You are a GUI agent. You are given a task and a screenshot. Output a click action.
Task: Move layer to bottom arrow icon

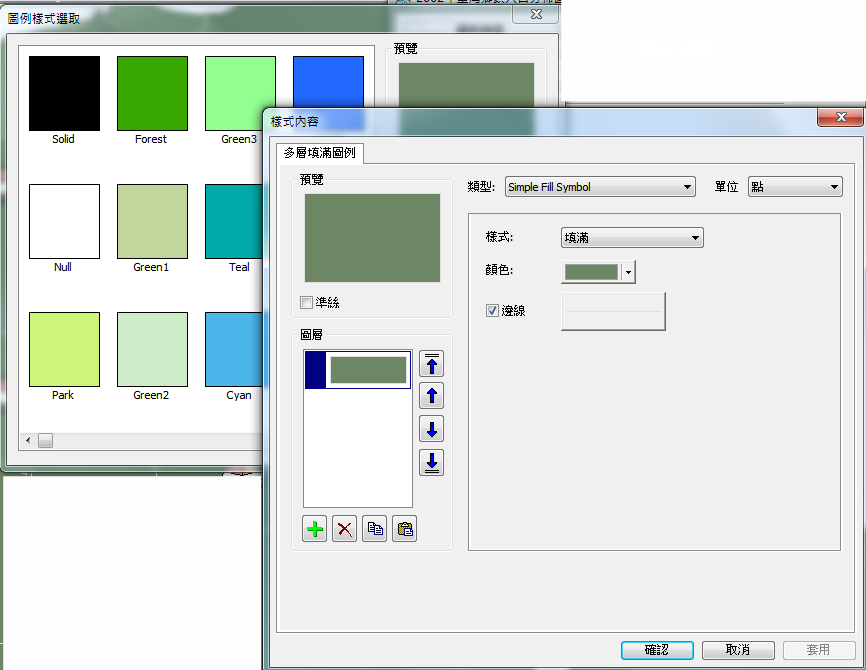click(x=431, y=462)
